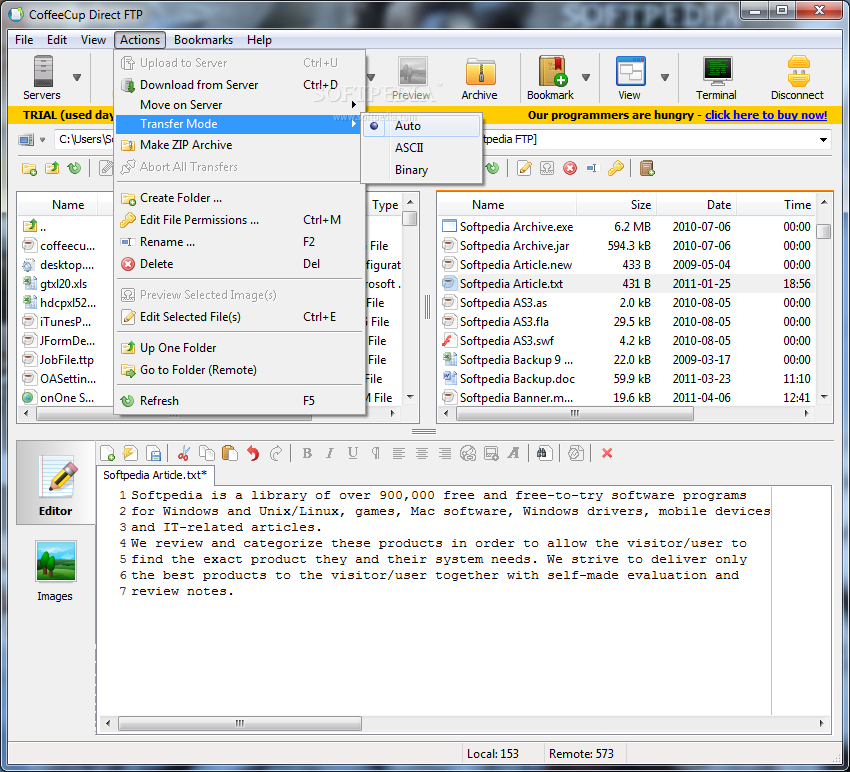The image size is (850, 772).
Task: Click the editor paste clipboard icon
Action: pos(230,453)
